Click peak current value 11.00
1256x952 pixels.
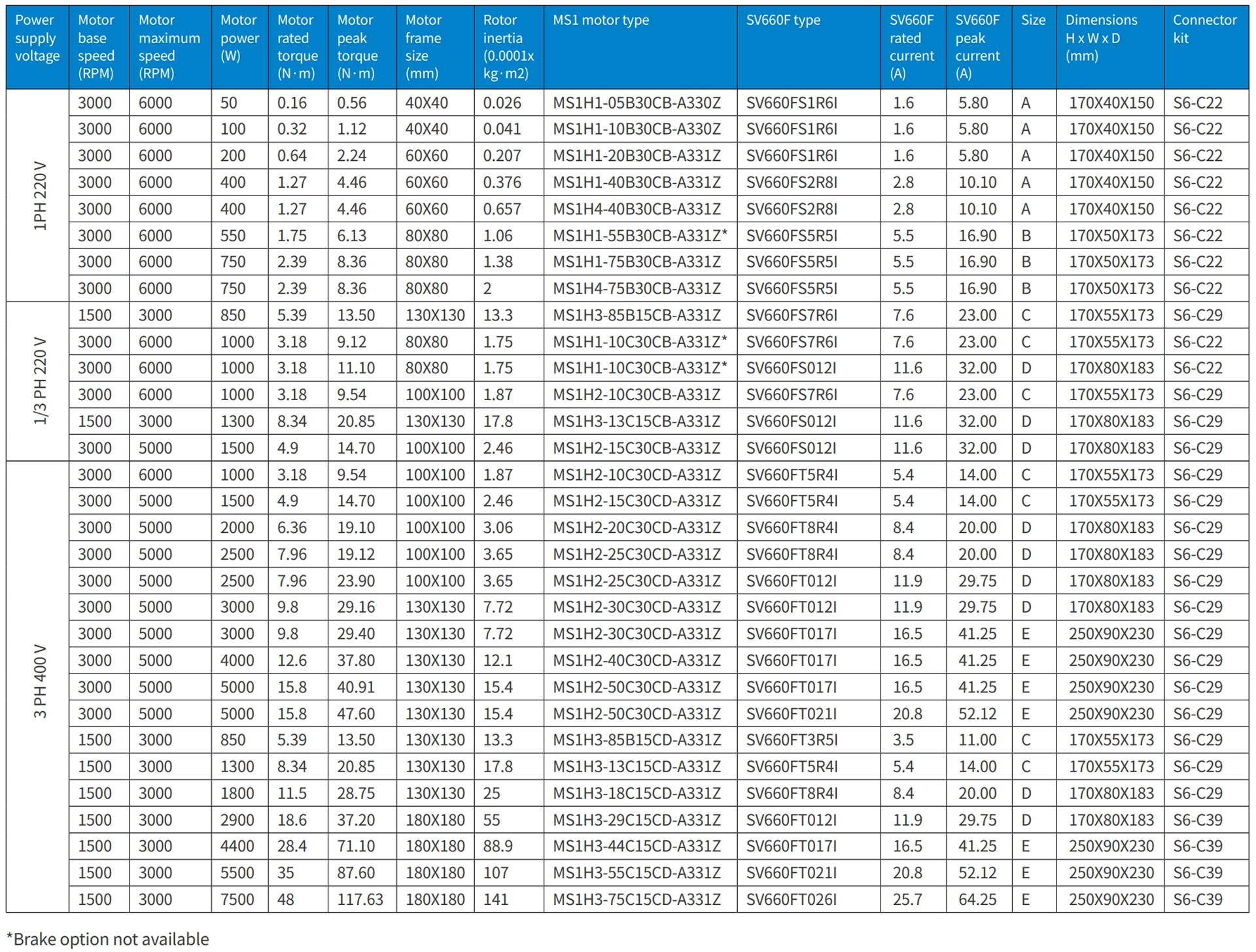point(978,740)
